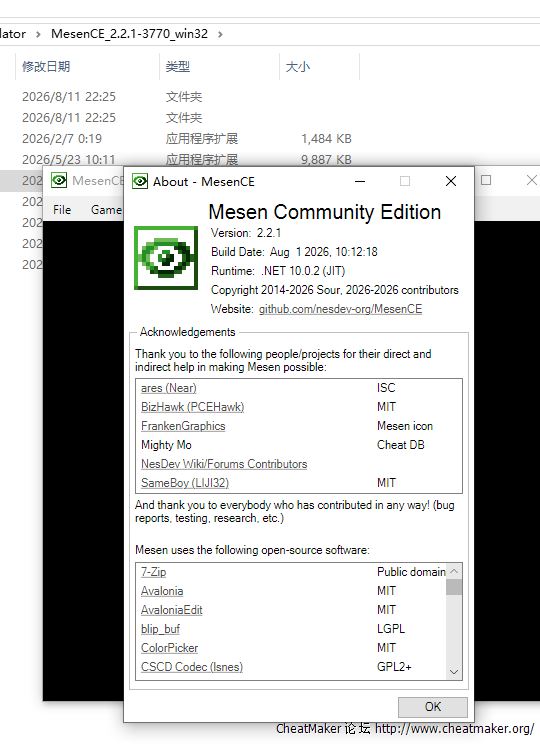The width and height of the screenshot is (540, 744).
Task: Click the scroll up arrow in software list
Action: click(454, 571)
